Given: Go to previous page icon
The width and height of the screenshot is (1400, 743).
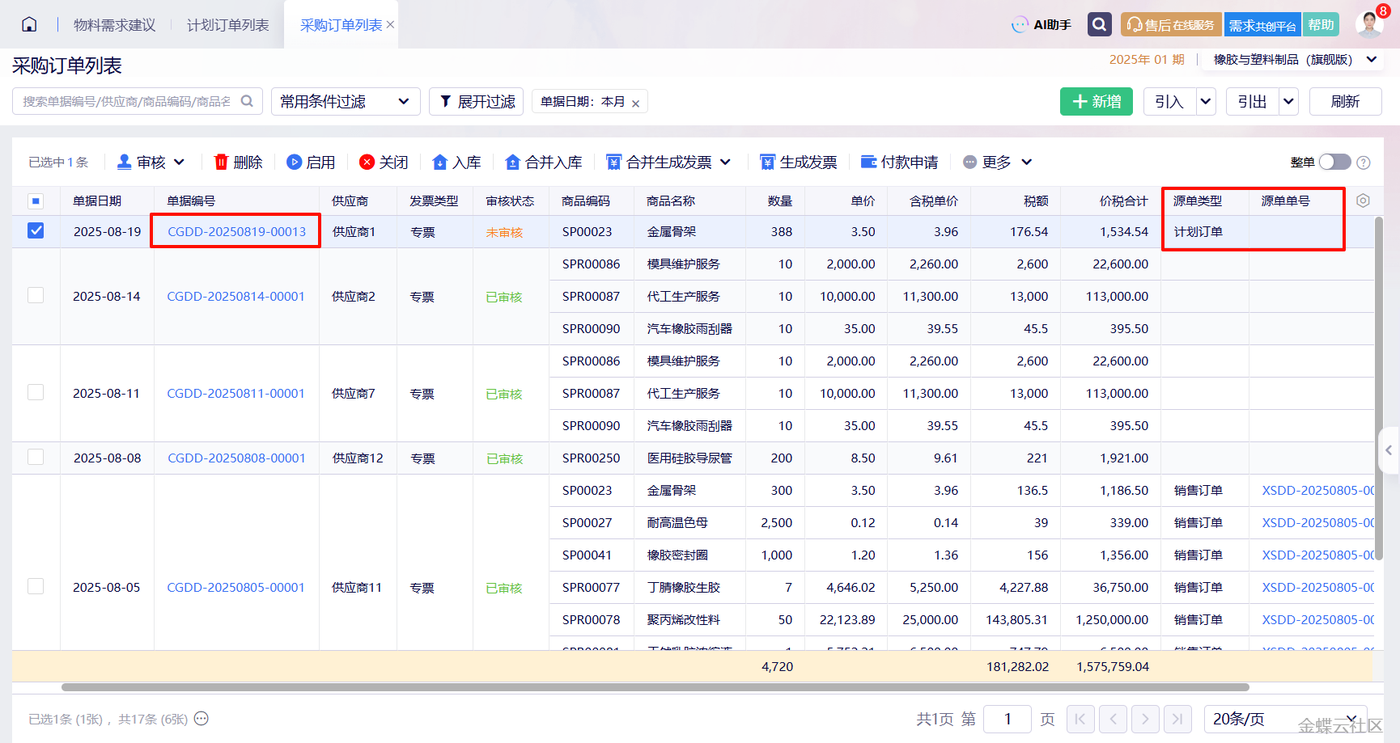Looking at the screenshot, I should point(1112,718).
